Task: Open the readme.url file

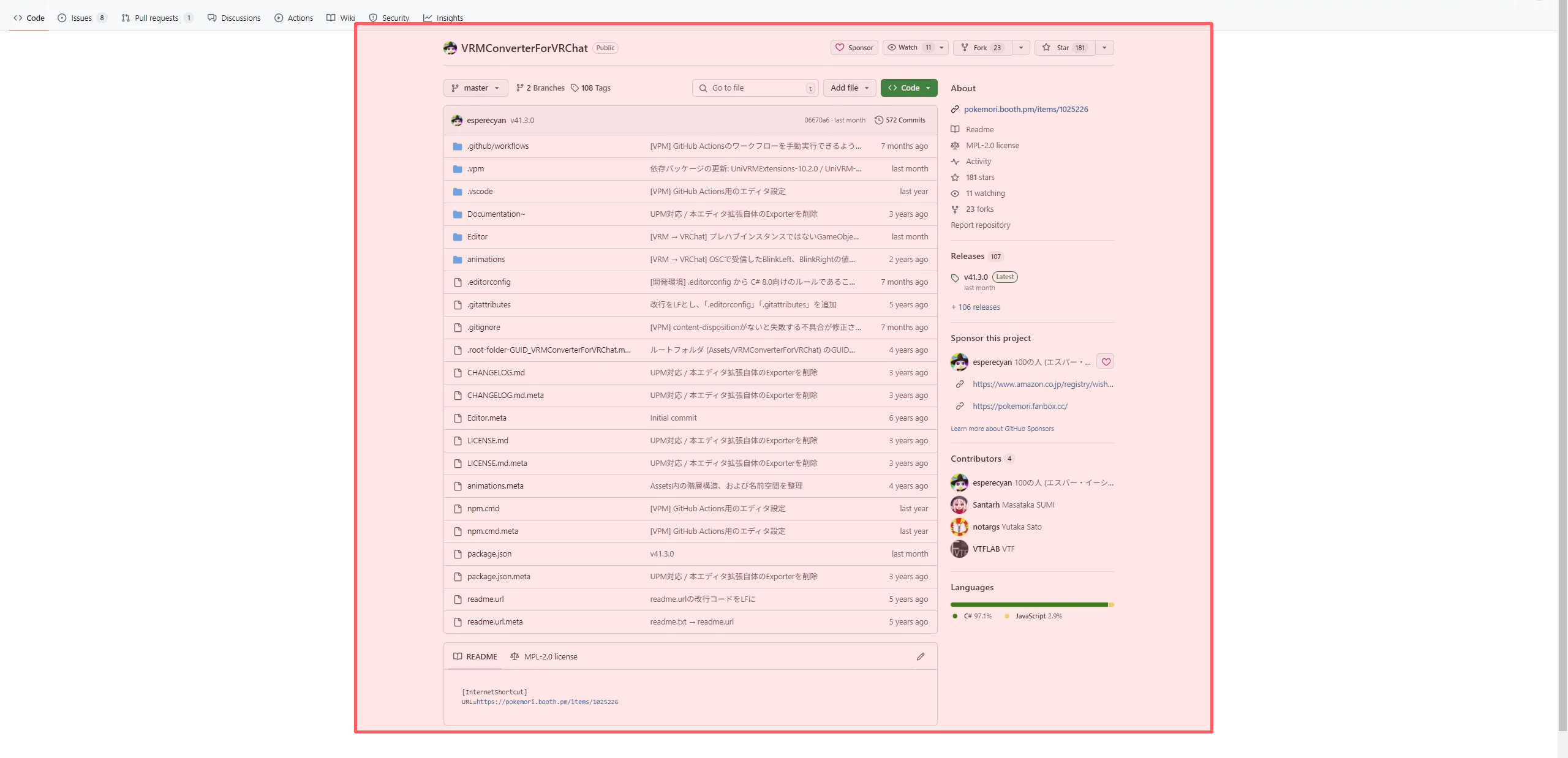Action: point(485,599)
